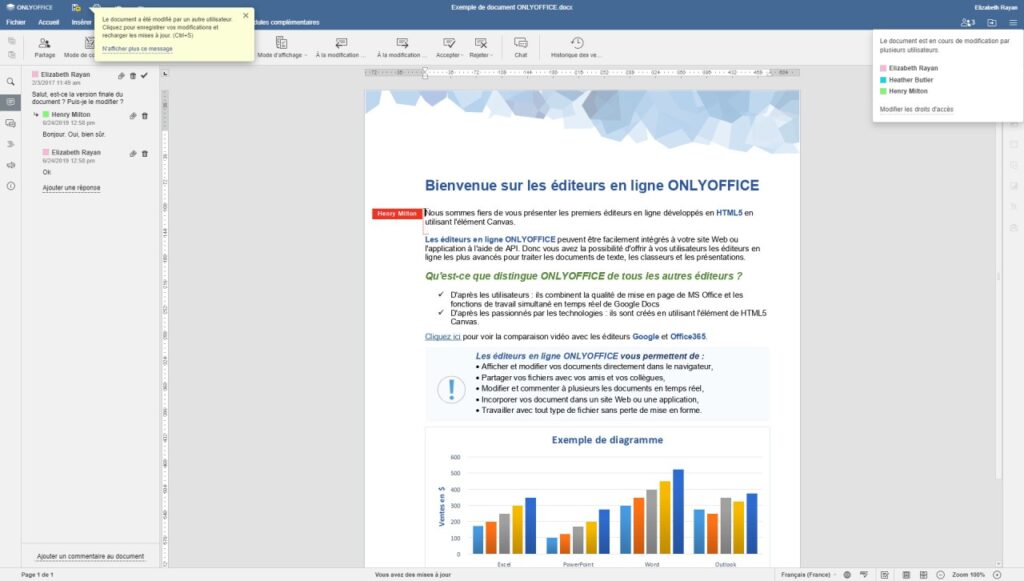1024x581 pixels.
Task: Click the ONLYOFFICE logo
Action: pyautogui.click(x=30, y=7)
